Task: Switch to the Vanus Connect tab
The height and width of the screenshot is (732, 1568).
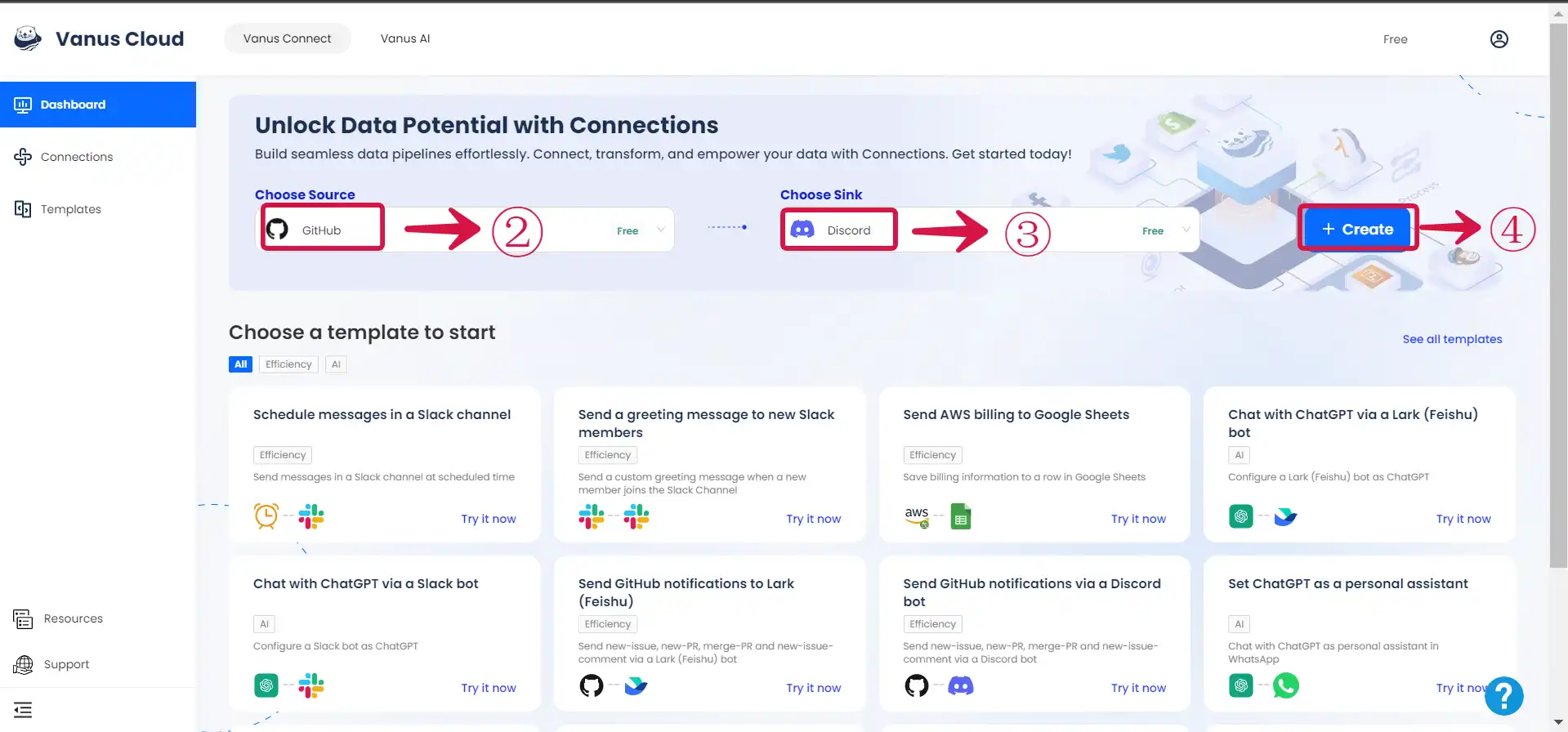Action: 287,38
